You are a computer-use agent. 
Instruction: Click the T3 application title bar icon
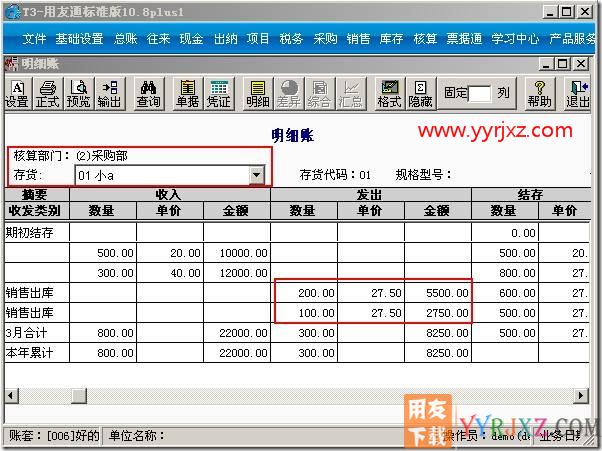[13, 12]
